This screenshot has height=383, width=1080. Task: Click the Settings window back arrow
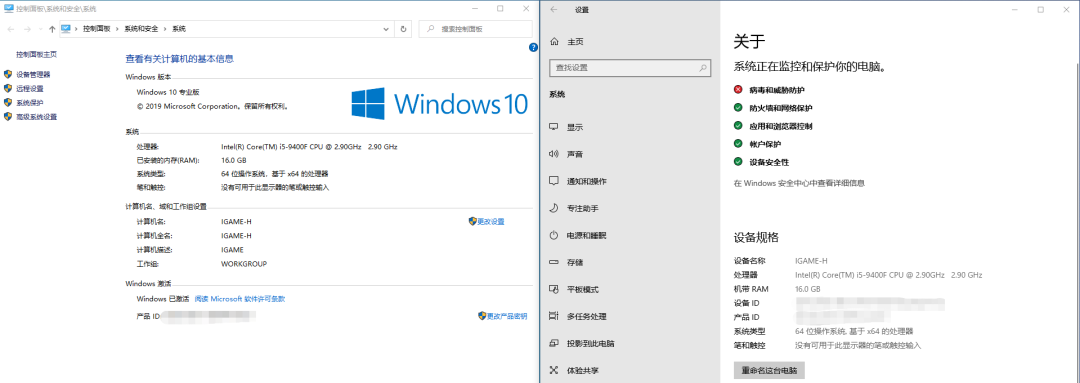[554, 10]
